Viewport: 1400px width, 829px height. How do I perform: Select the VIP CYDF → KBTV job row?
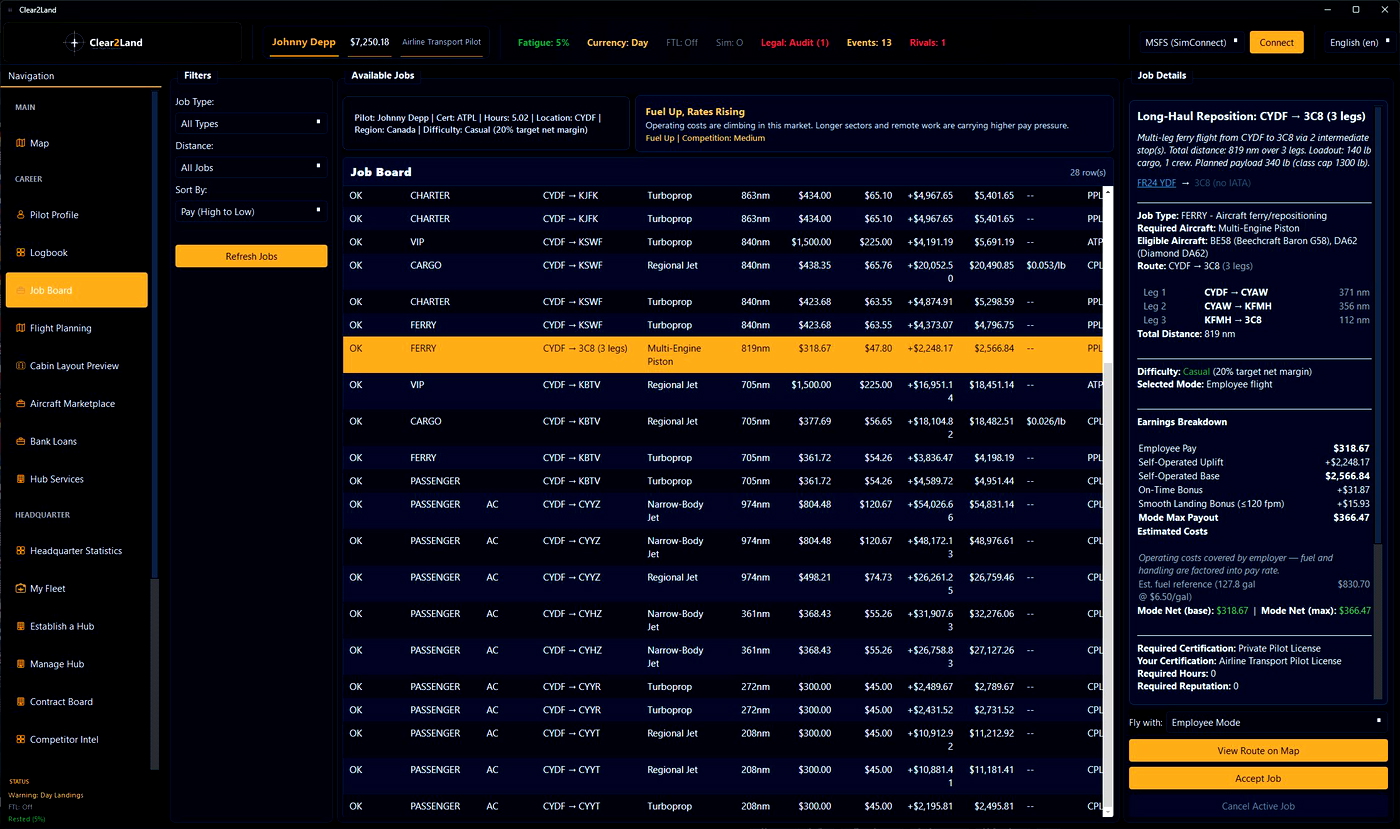click(722, 391)
